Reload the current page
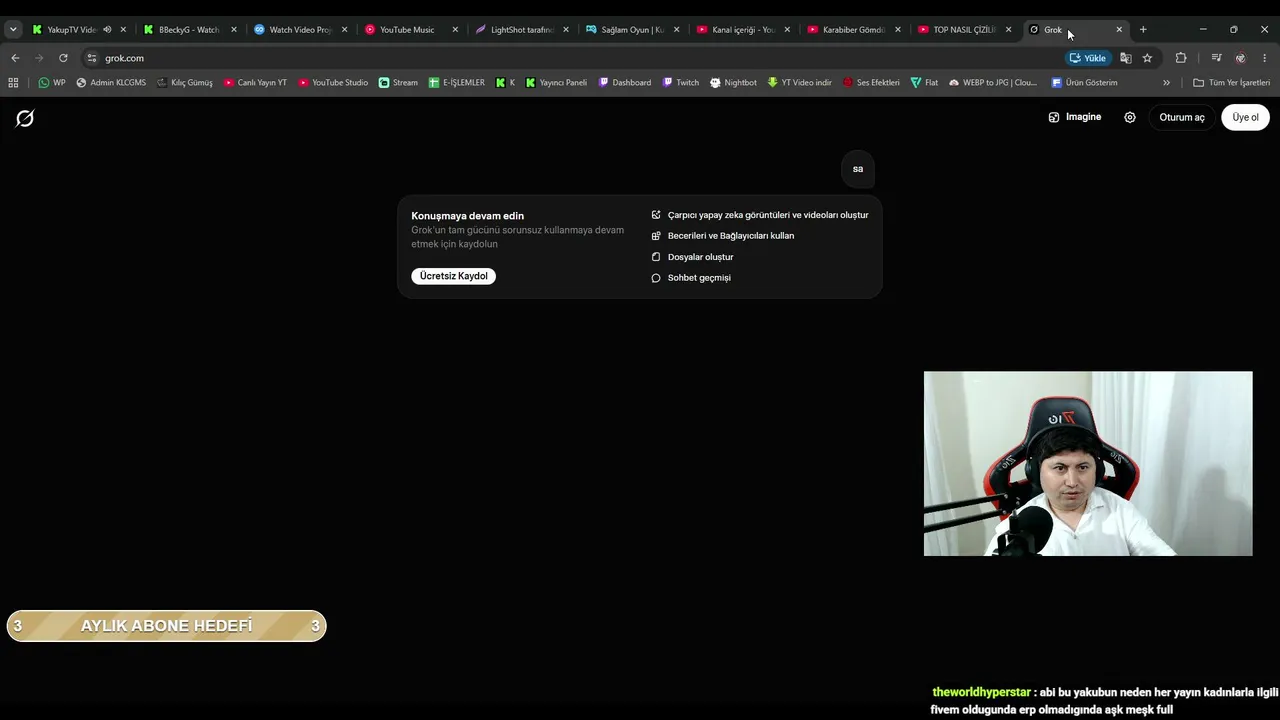 point(63,58)
